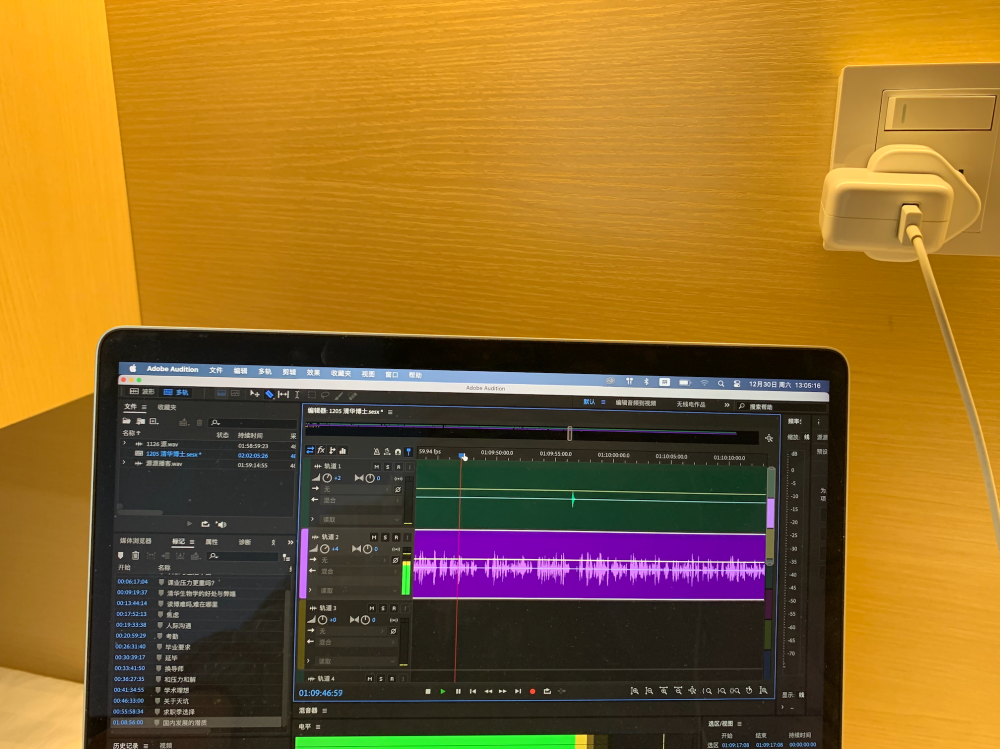
Task: Open the 文件 menu in menu bar
Action: click(x=216, y=370)
